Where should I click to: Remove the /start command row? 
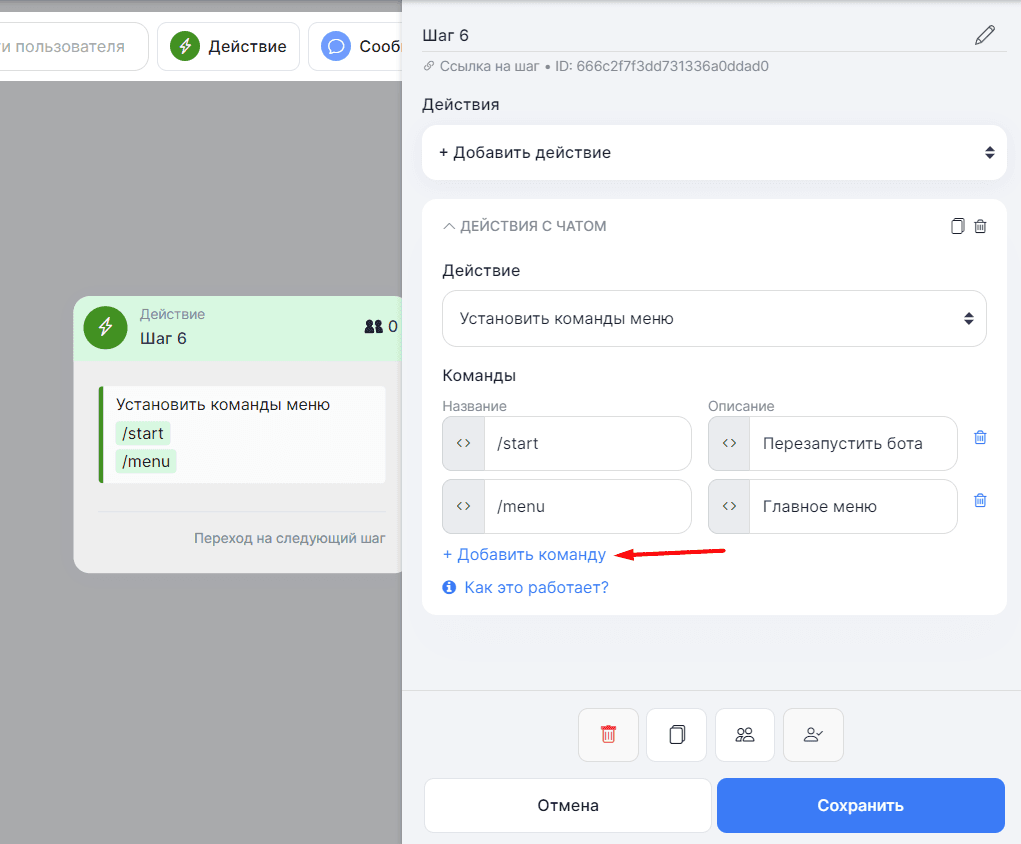pyautogui.click(x=980, y=437)
